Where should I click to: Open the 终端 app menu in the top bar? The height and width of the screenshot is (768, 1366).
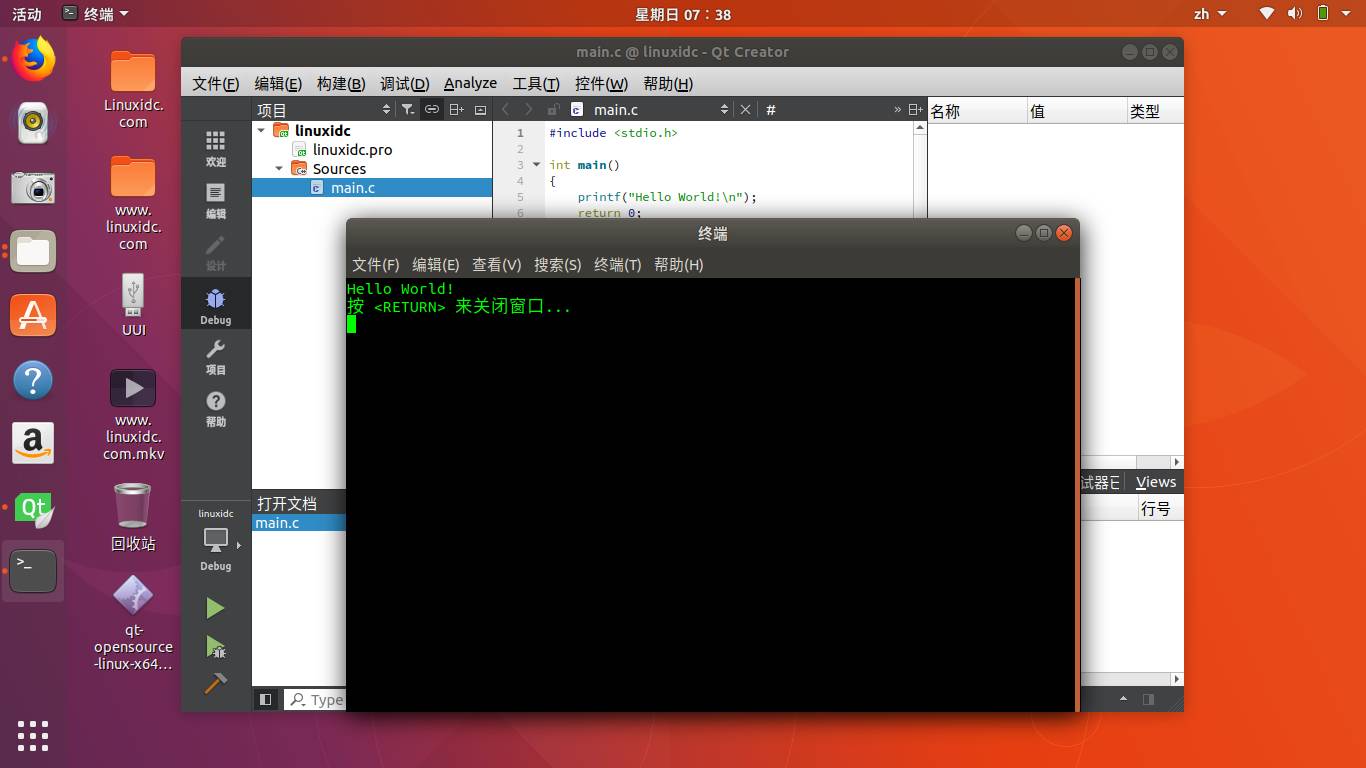click(95, 14)
